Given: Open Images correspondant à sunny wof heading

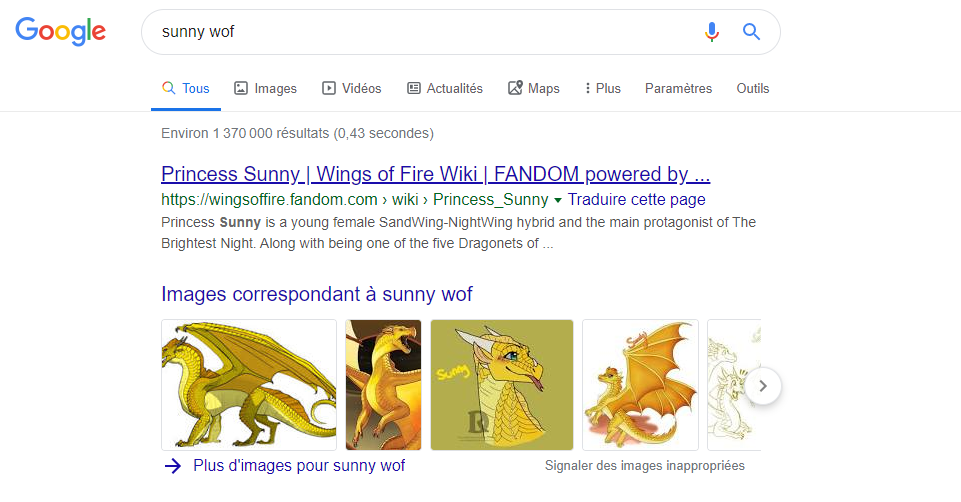Looking at the screenshot, I should tap(316, 294).
